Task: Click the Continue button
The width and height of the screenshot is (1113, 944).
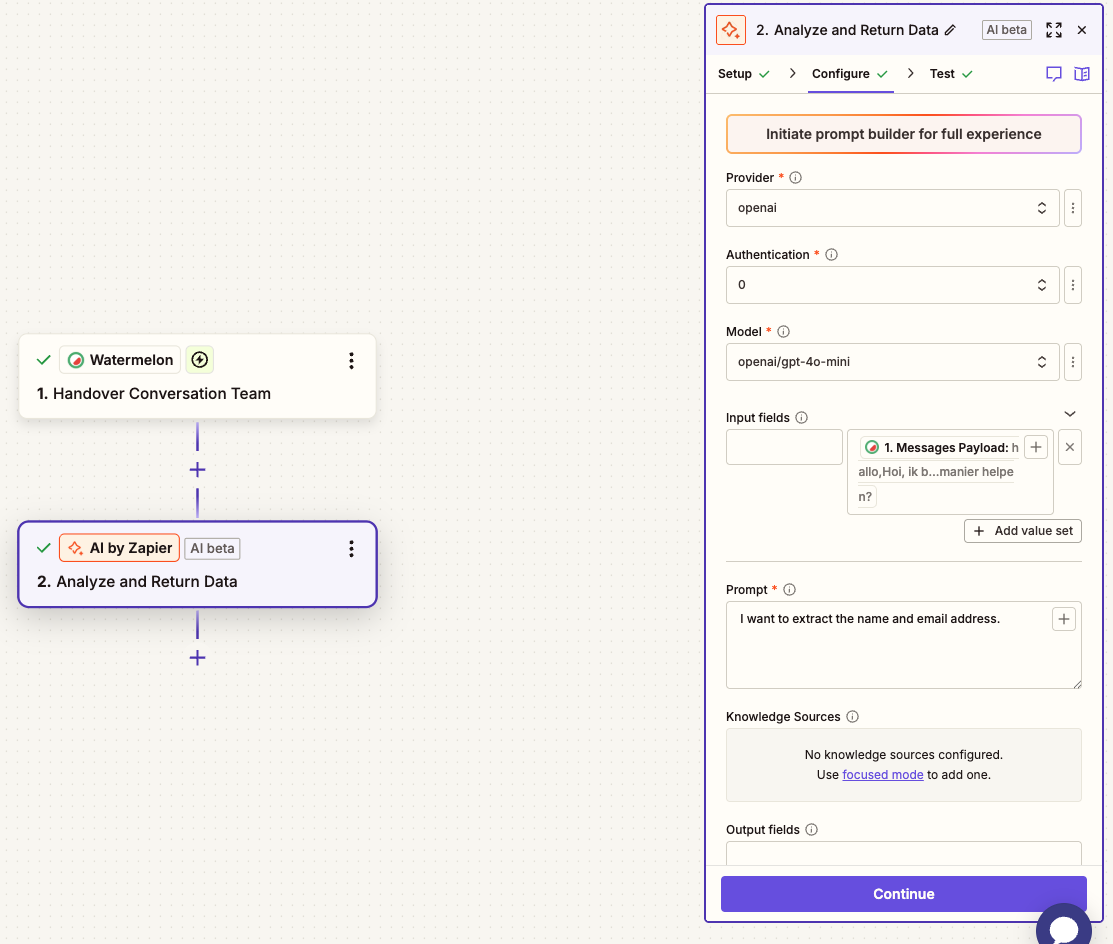Action: coord(903,894)
